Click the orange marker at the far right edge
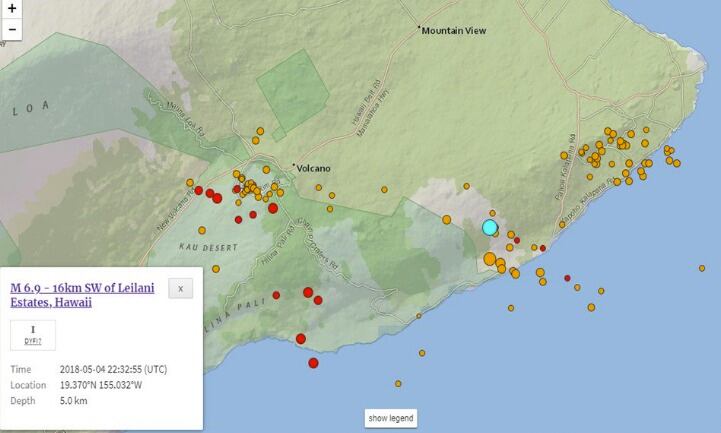 702,267
